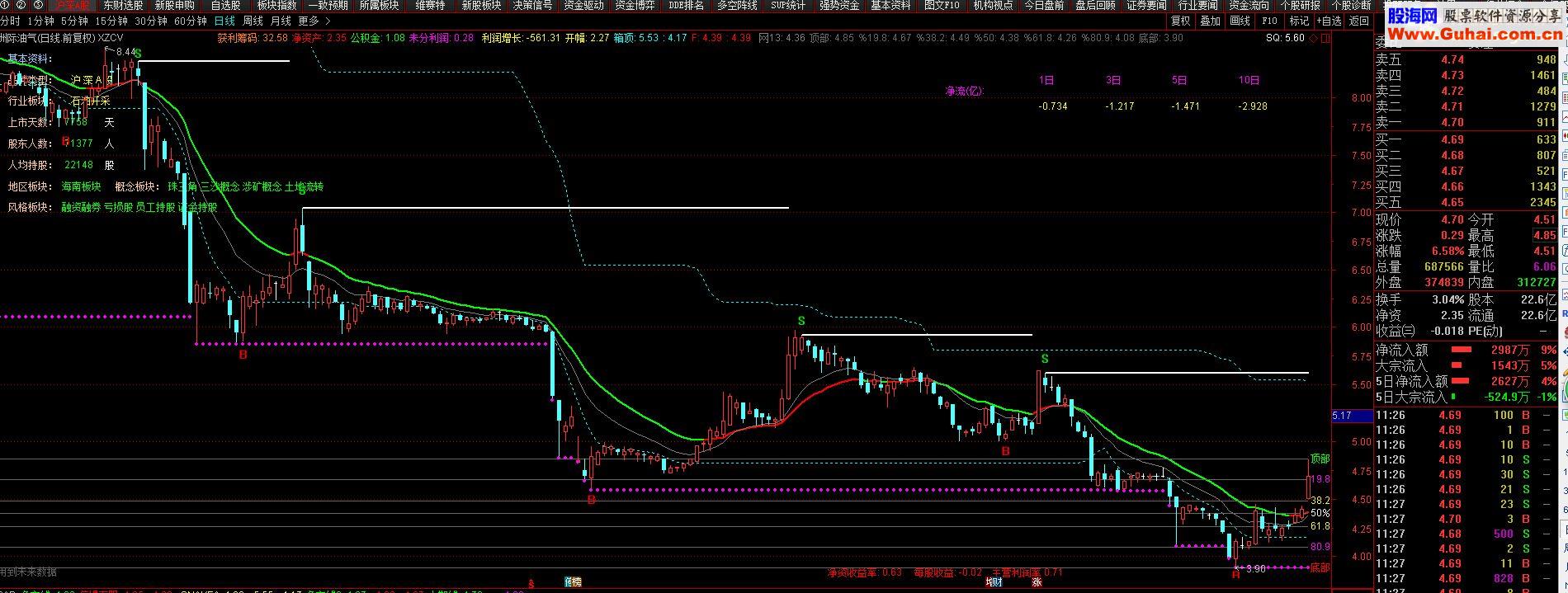Open the 海南板块 region link

tap(82, 186)
